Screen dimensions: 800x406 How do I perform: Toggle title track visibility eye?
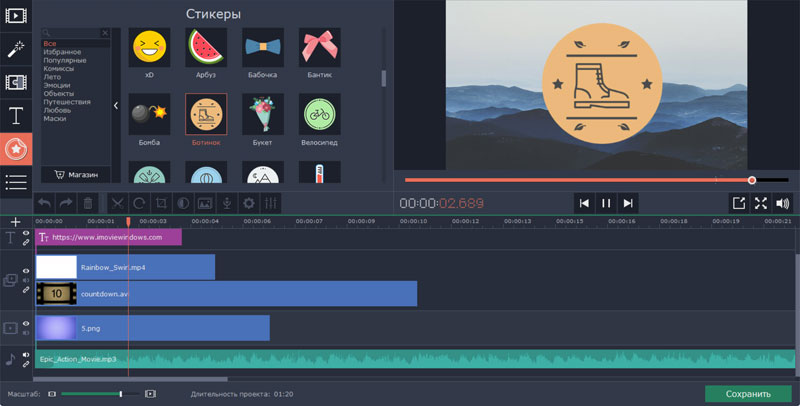point(26,234)
